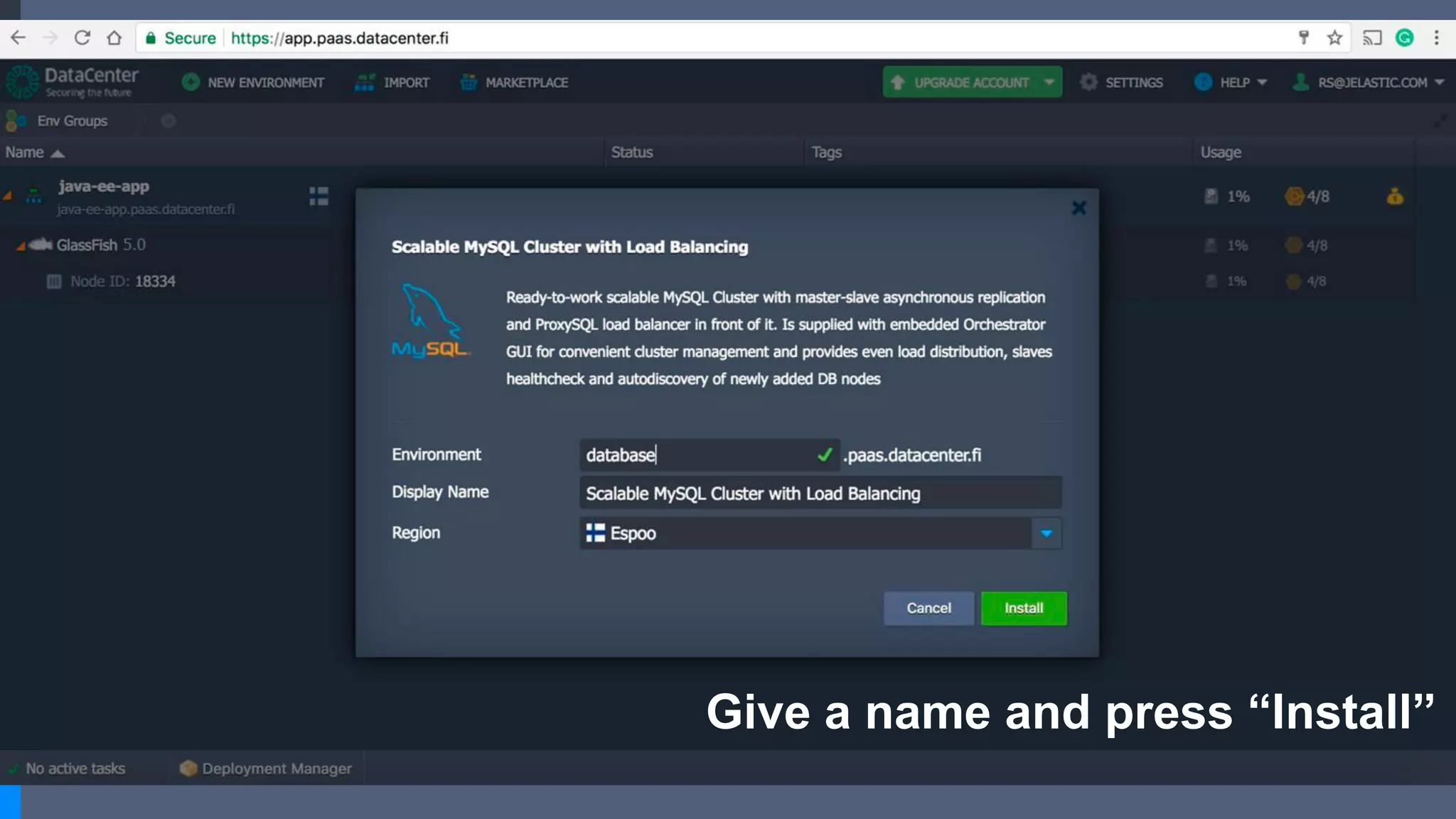Go forward in browser history
Screen dimensions: 1456x819
click(x=50, y=38)
